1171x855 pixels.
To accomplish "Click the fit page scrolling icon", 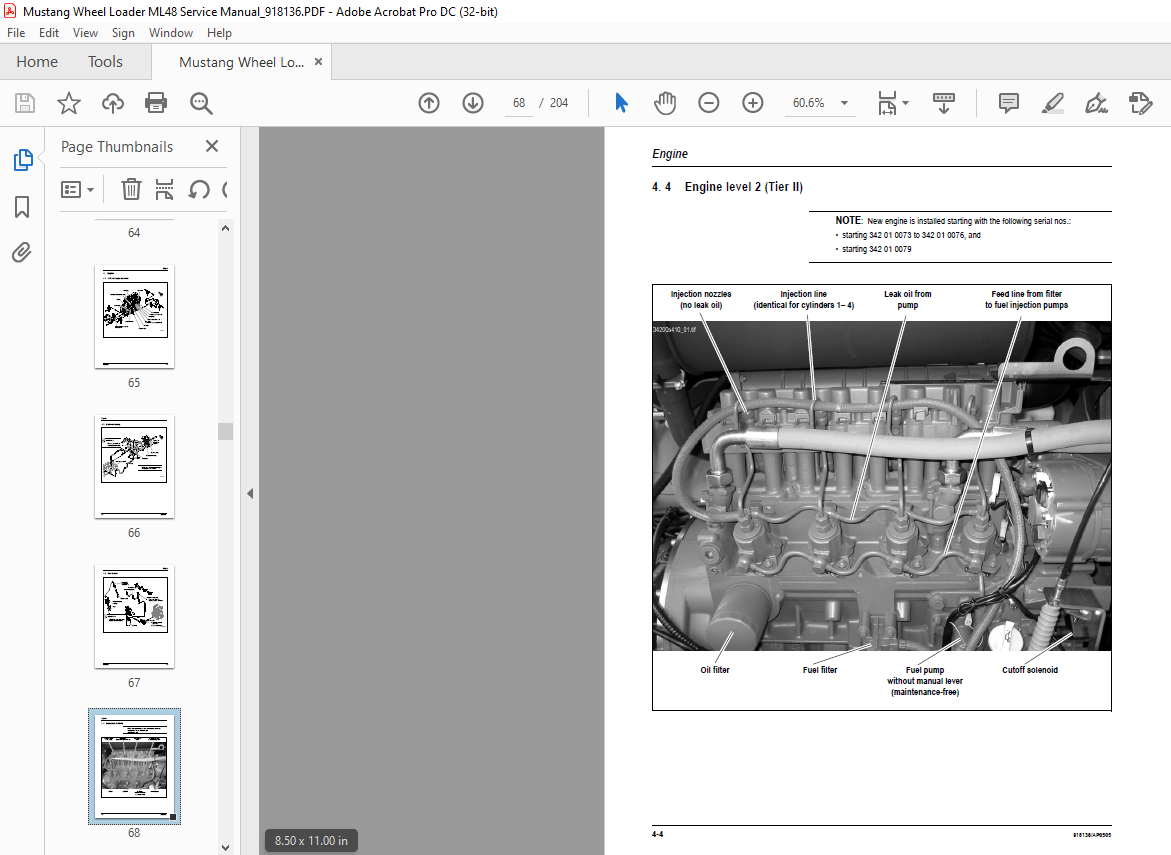I will pyautogui.click(x=886, y=103).
